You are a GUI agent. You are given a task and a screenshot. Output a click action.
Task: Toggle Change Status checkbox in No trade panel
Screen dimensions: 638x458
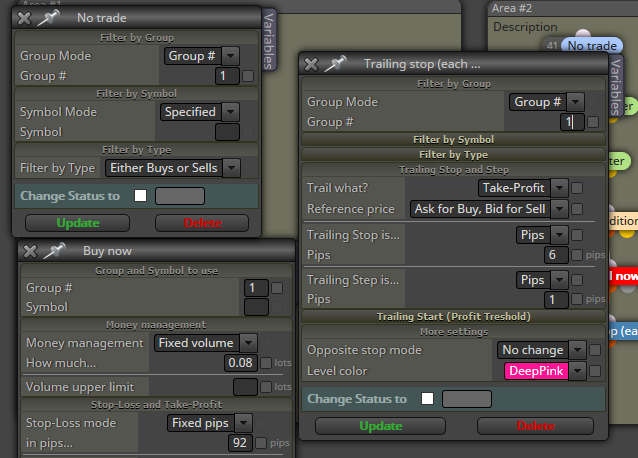click(x=140, y=196)
